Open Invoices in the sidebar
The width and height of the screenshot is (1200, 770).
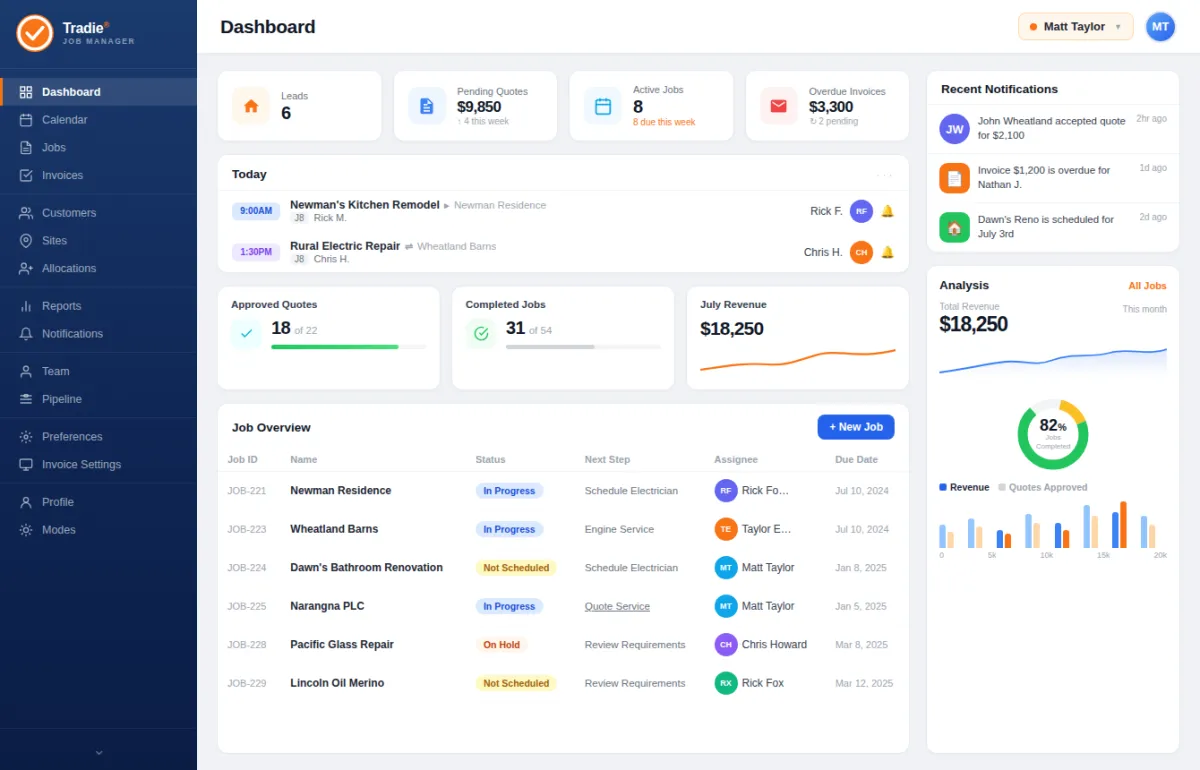tap(98, 175)
